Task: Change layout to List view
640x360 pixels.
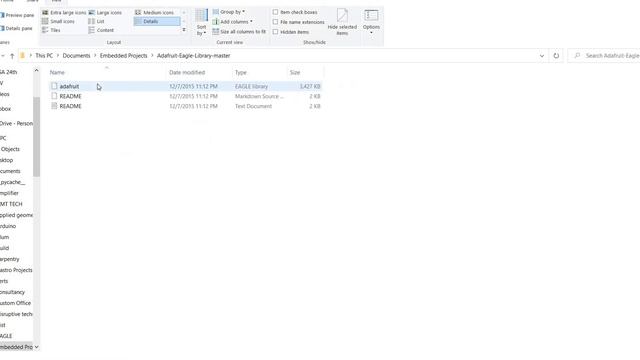Action: click(x=96, y=21)
